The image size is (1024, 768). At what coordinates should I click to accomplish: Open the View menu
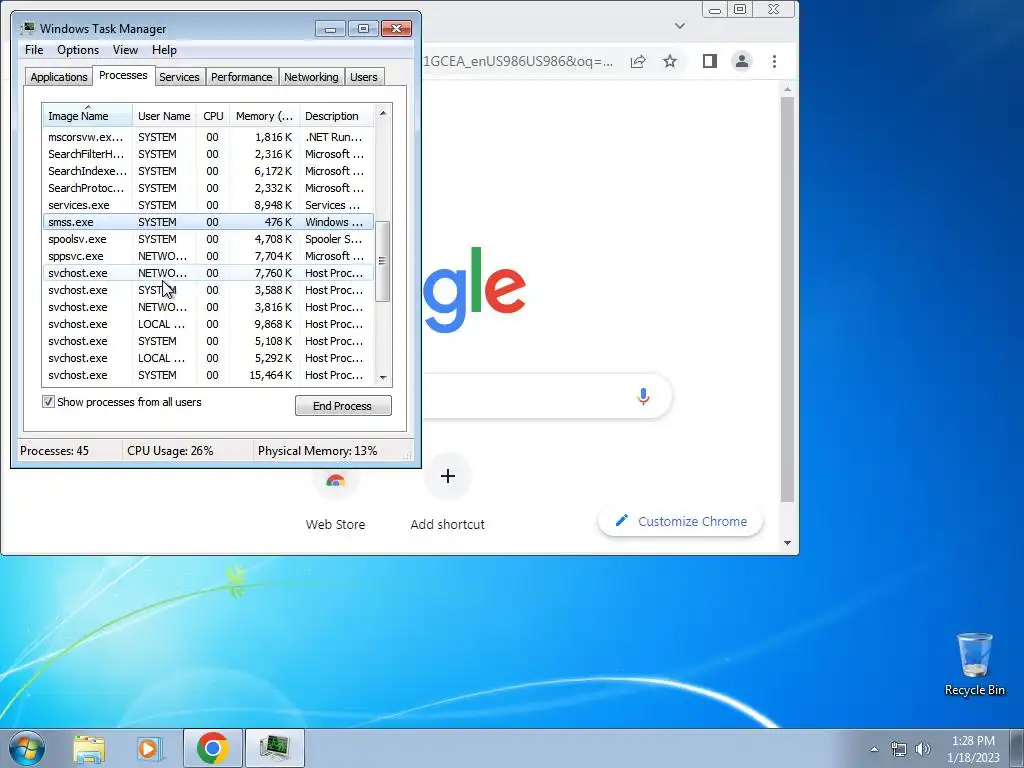(x=125, y=50)
